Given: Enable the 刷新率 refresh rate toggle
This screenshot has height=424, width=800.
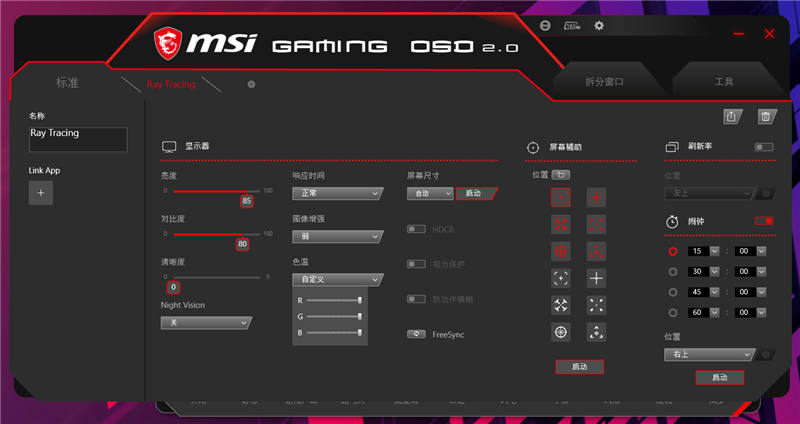Looking at the screenshot, I should (764, 147).
